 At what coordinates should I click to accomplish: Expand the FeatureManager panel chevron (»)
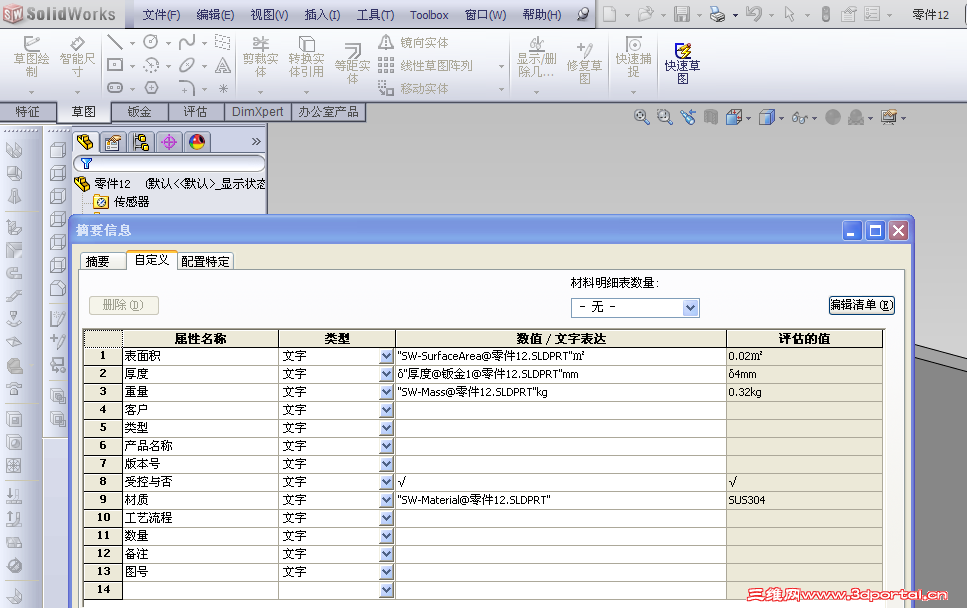[257, 142]
